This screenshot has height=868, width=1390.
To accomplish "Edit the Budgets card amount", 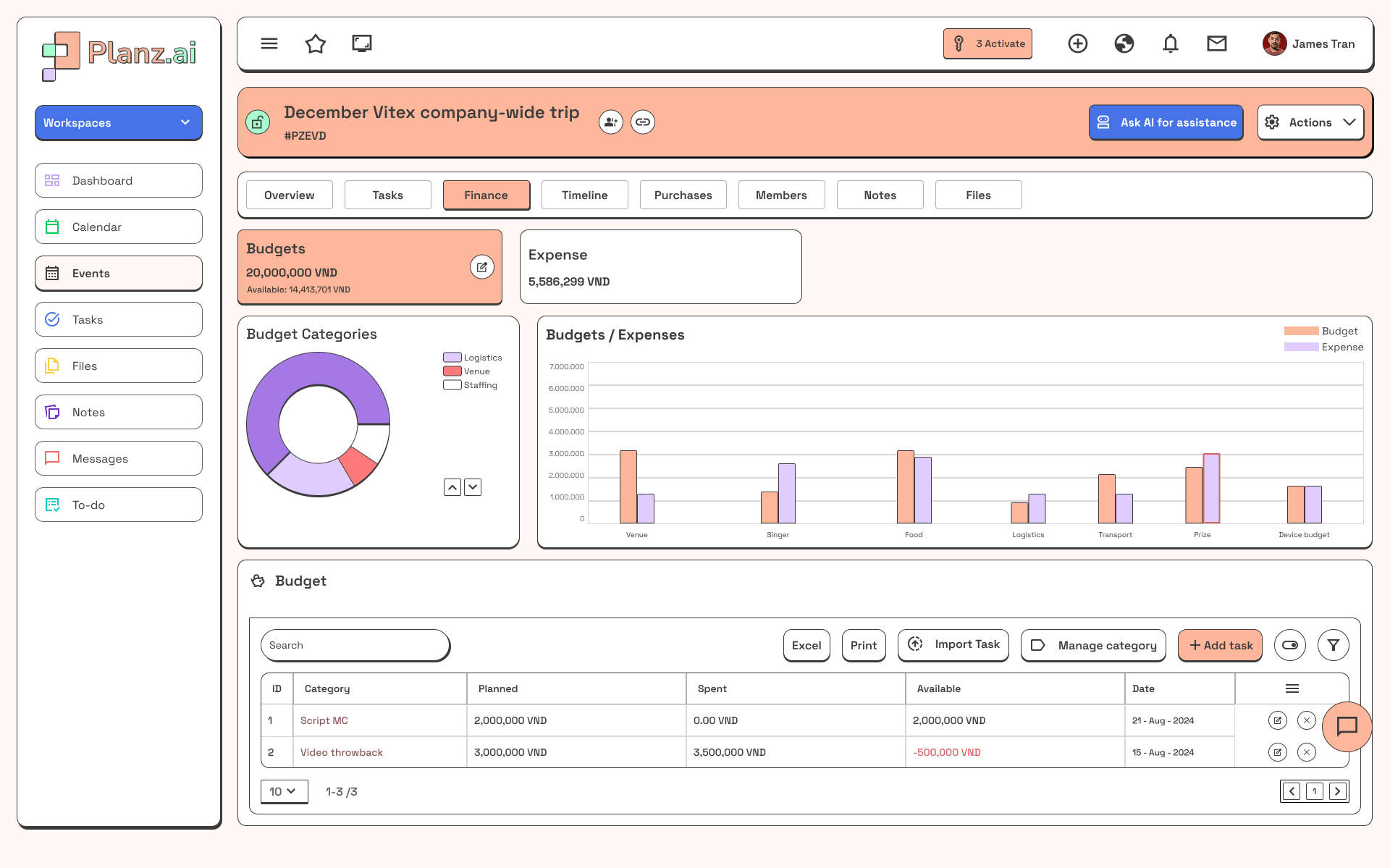I will [x=481, y=267].
